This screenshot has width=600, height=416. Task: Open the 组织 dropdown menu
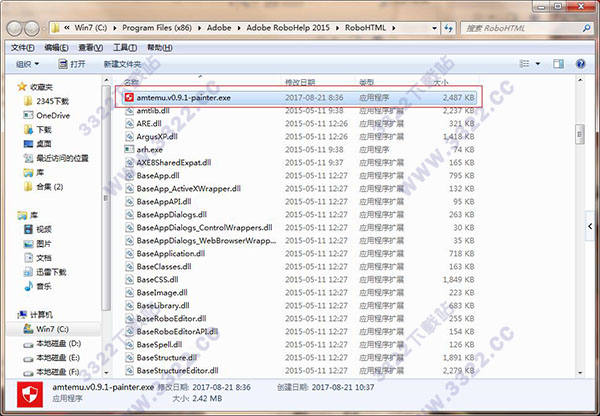point(27,64)
